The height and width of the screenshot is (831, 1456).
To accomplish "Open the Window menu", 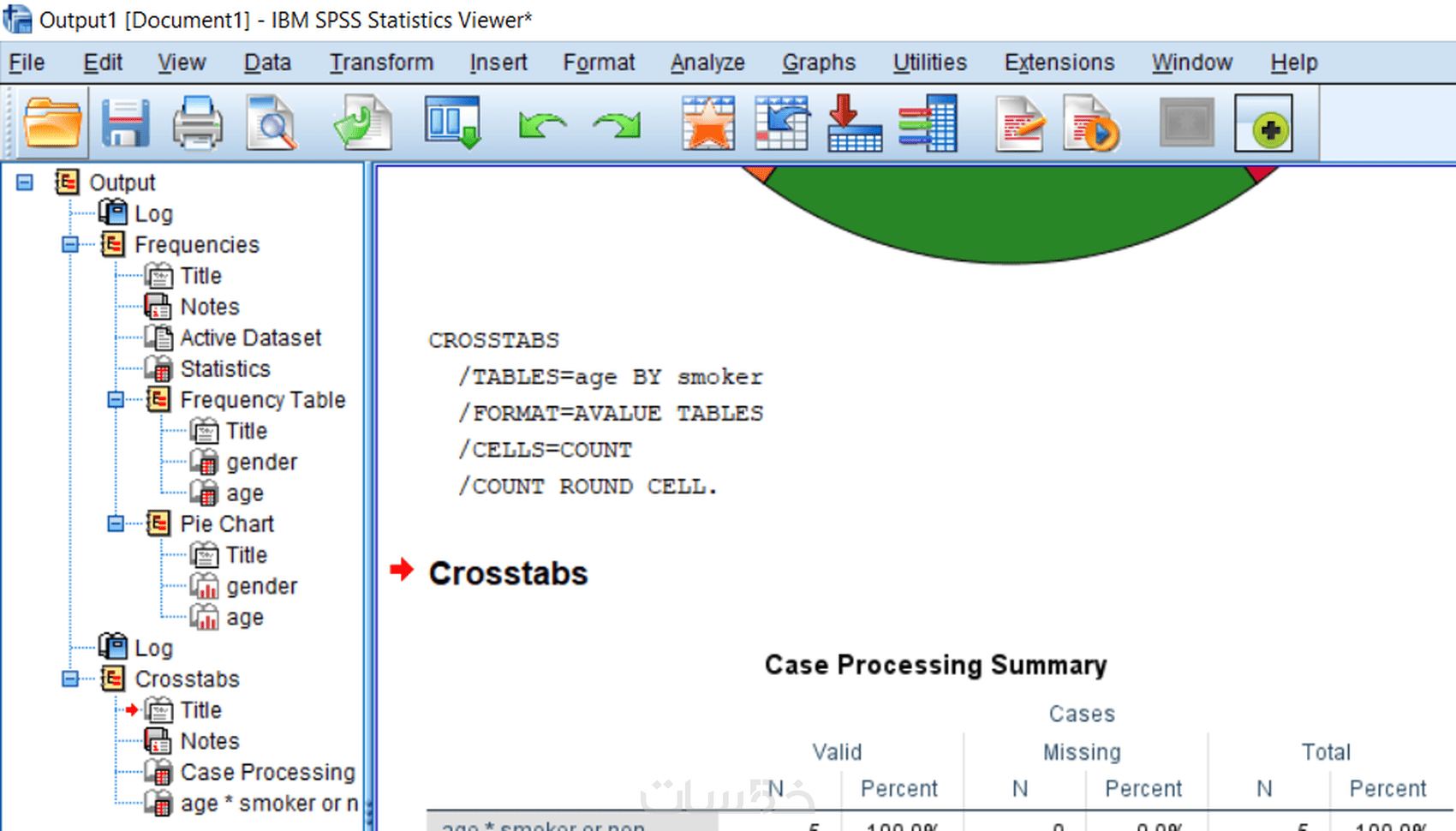I will coord(1191,63).
